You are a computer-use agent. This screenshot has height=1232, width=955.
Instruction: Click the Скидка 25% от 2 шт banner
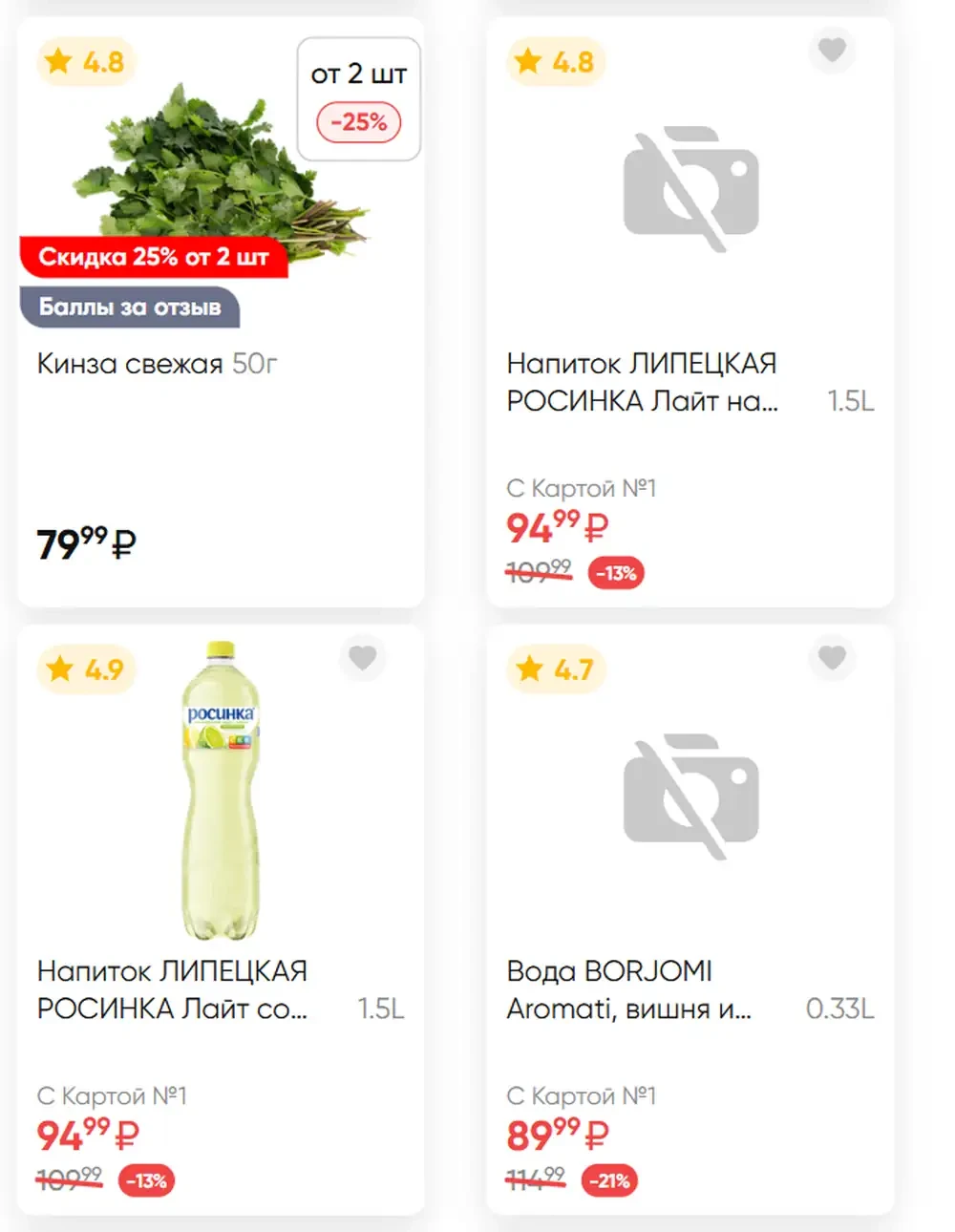click(x=154, y=257)
